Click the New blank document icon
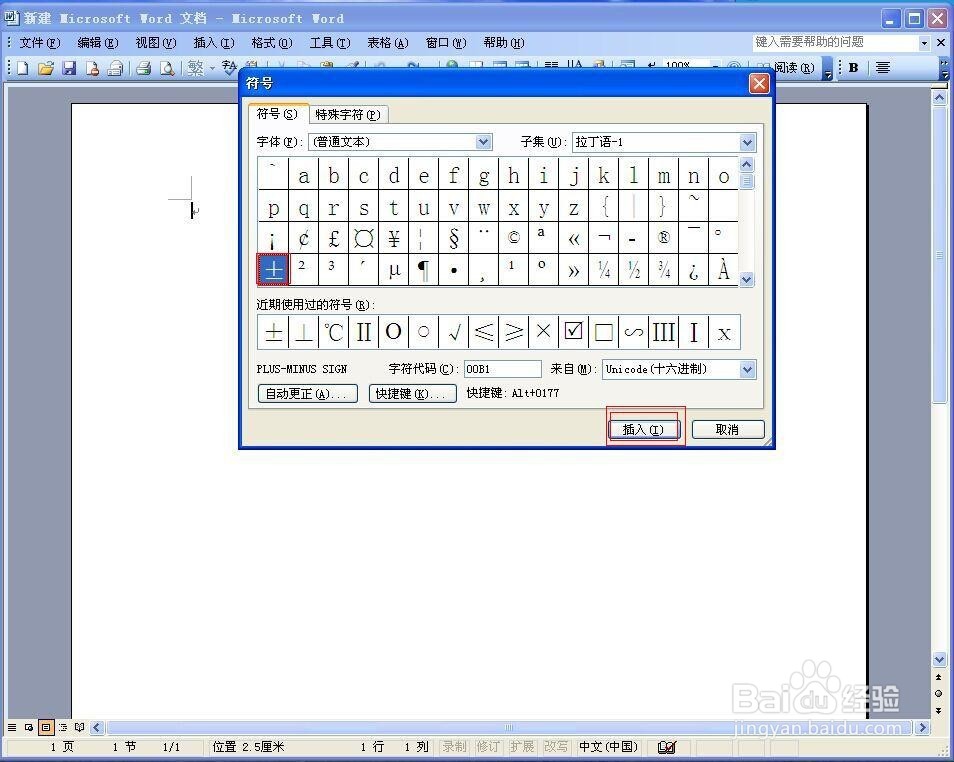954x762 pixels. tap(23, 68)
